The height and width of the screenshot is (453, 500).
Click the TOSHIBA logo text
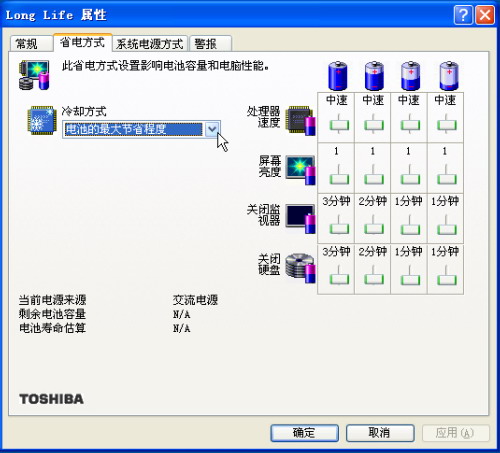coord(51,399)
